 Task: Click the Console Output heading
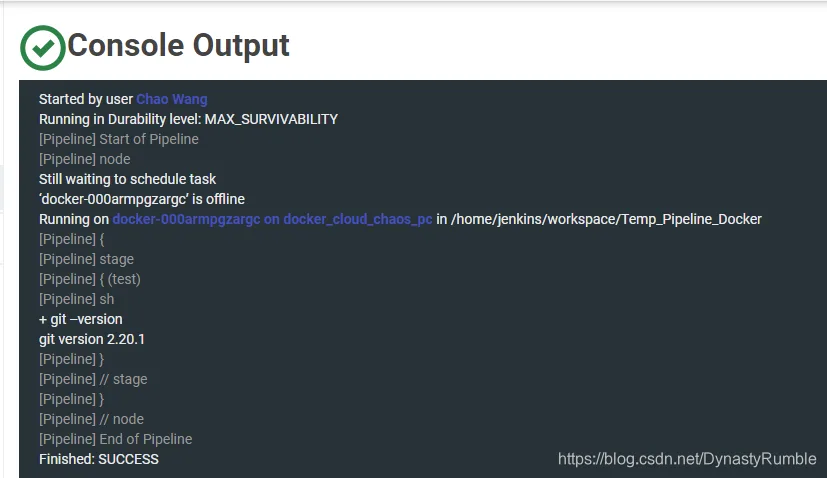tap(178, 45)
